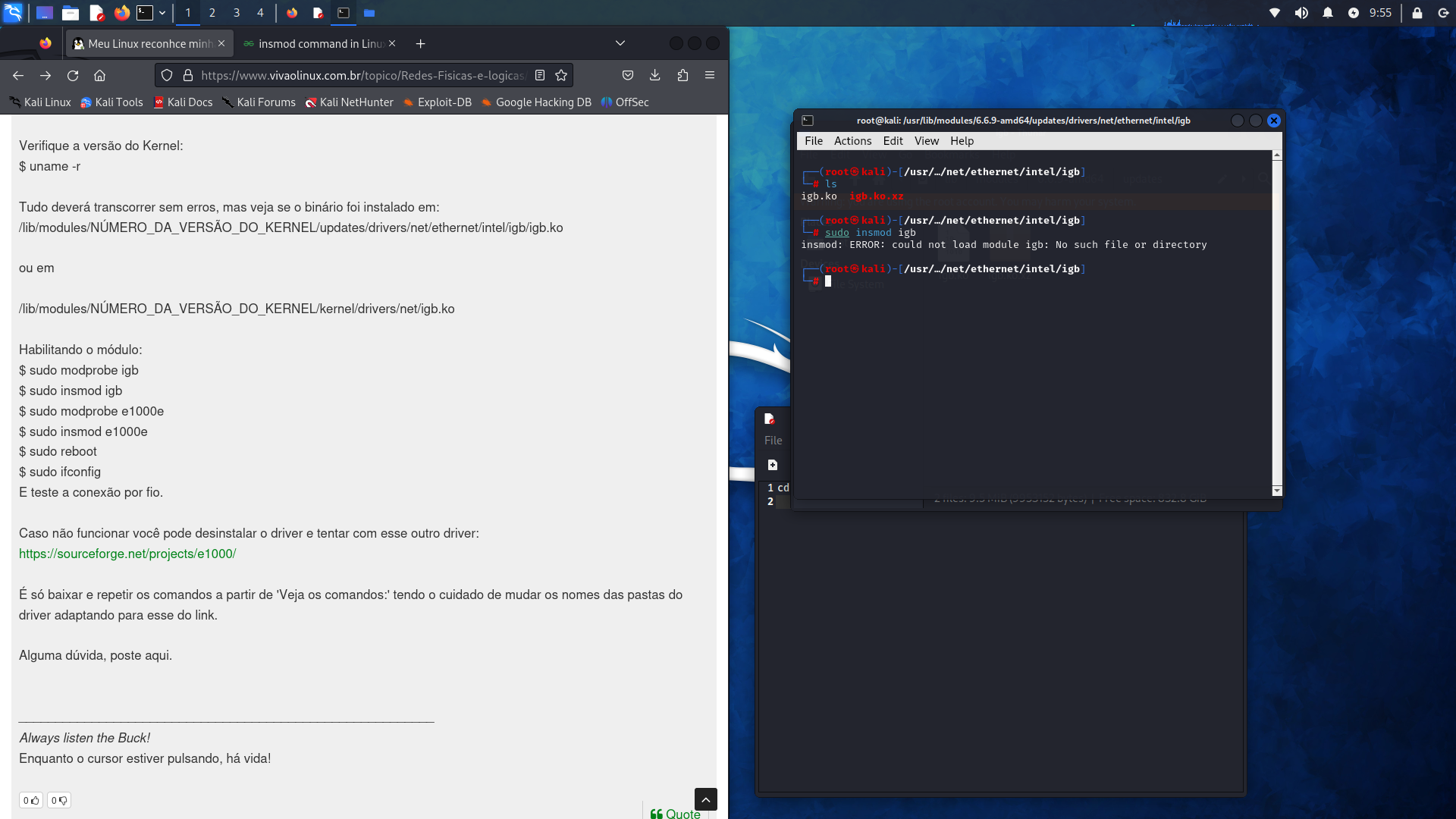This screenshot has width=1456, height=819.
Task: Open a new Firefox tab
Action: coord(421,44)
